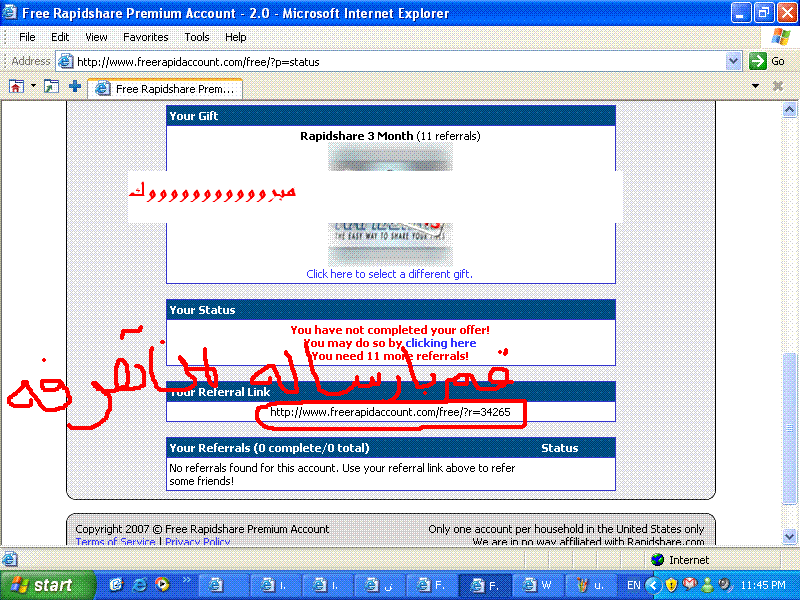Click the home tab-group icon in tab bar
Viewport: 800px width, 600px height.
tap(16, 87)
